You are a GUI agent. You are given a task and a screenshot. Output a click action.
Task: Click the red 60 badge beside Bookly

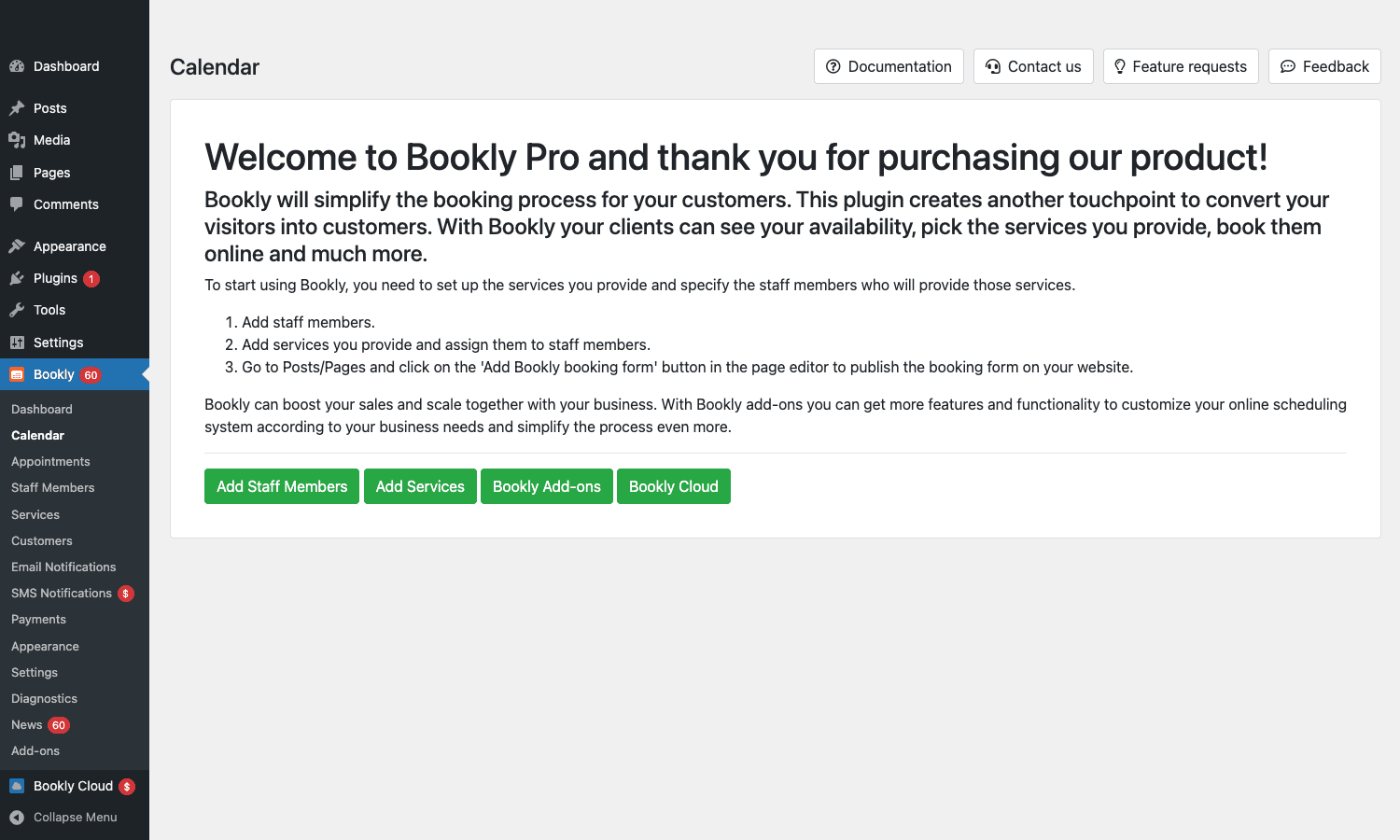(91, 375)
